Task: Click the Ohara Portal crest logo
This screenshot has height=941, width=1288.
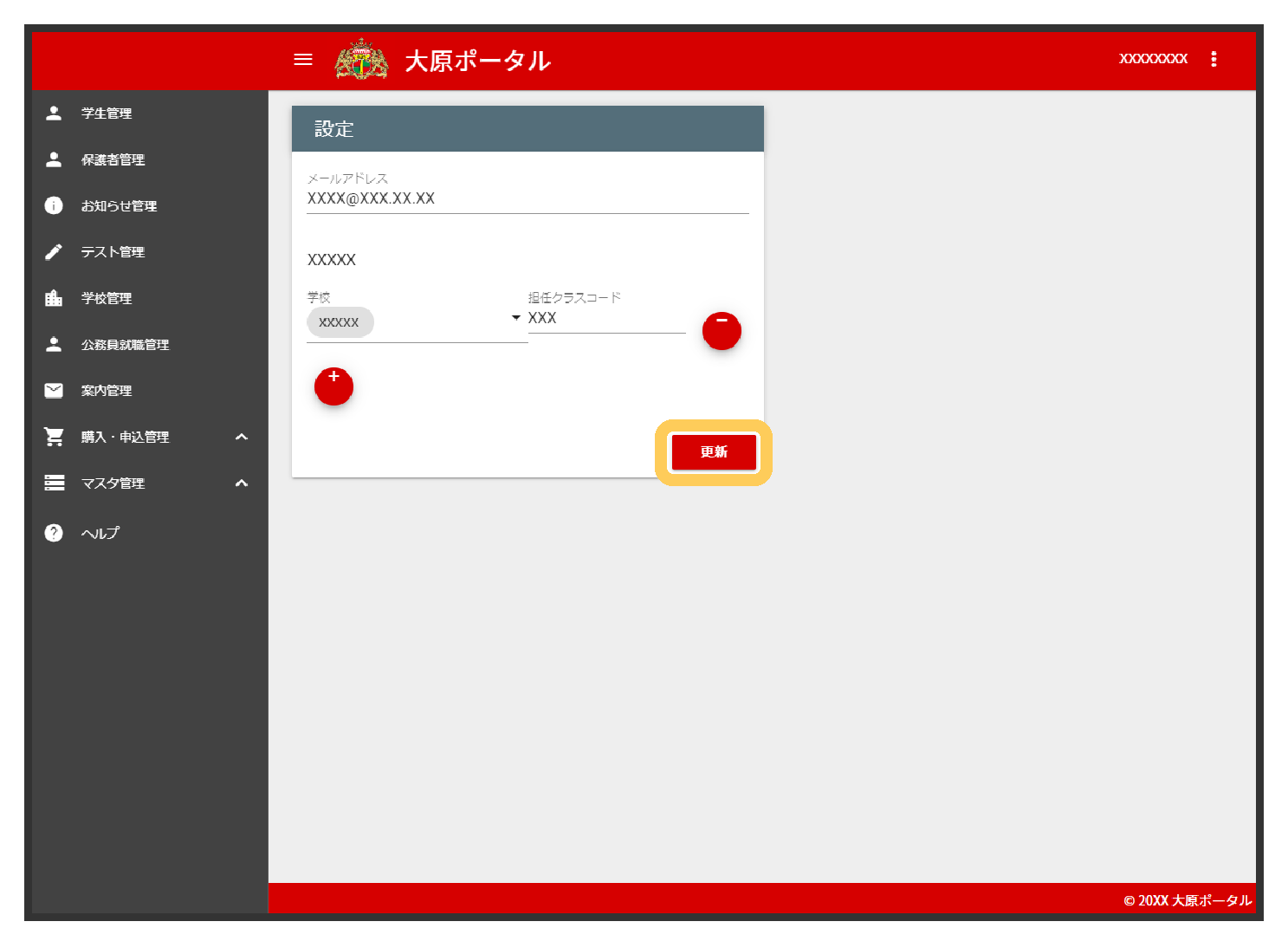Action: 362,60
